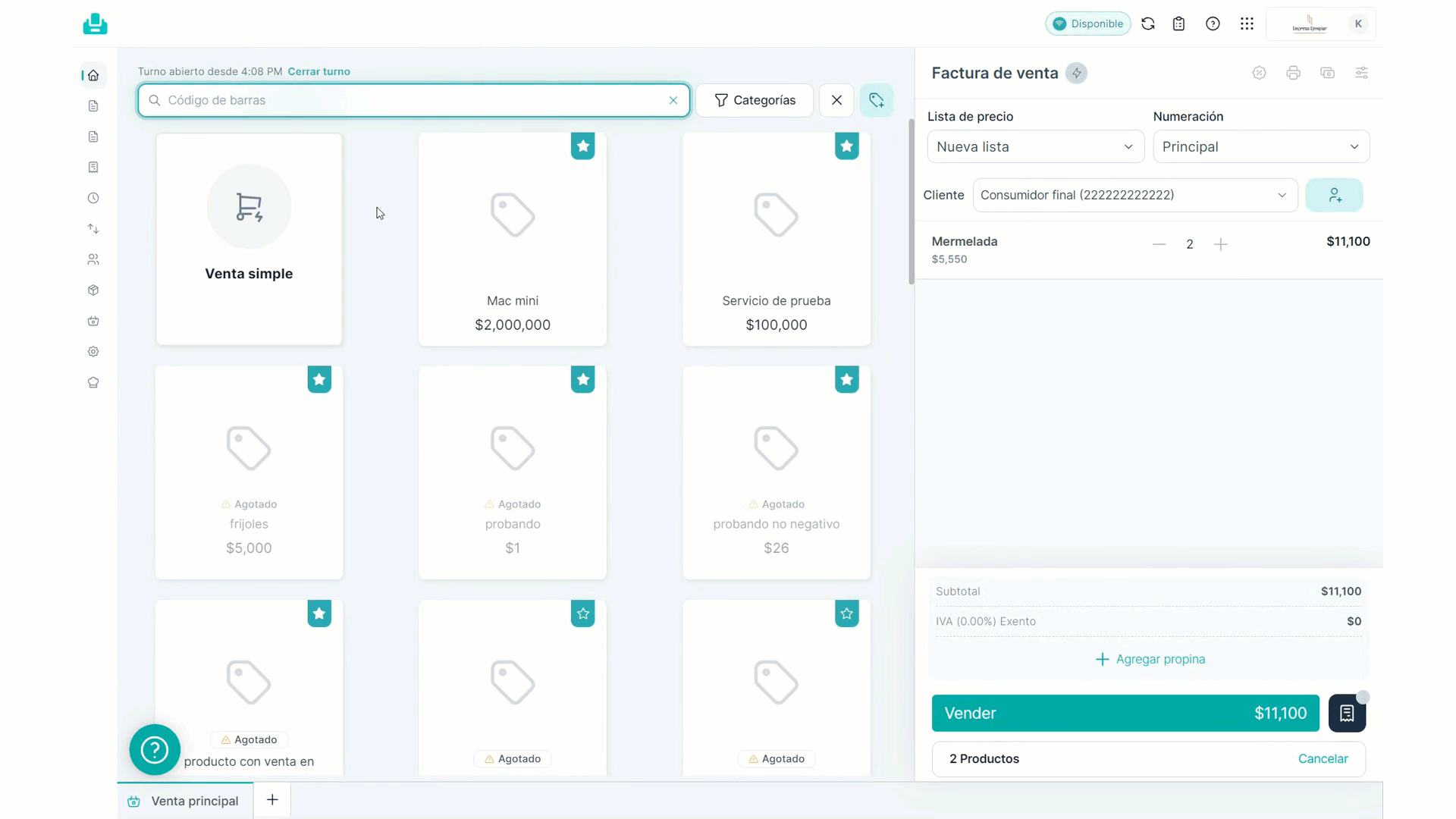Viewport: 1456px width, 819px height.
Task: Open the user profile K menu
Action: coord(1358,24)
